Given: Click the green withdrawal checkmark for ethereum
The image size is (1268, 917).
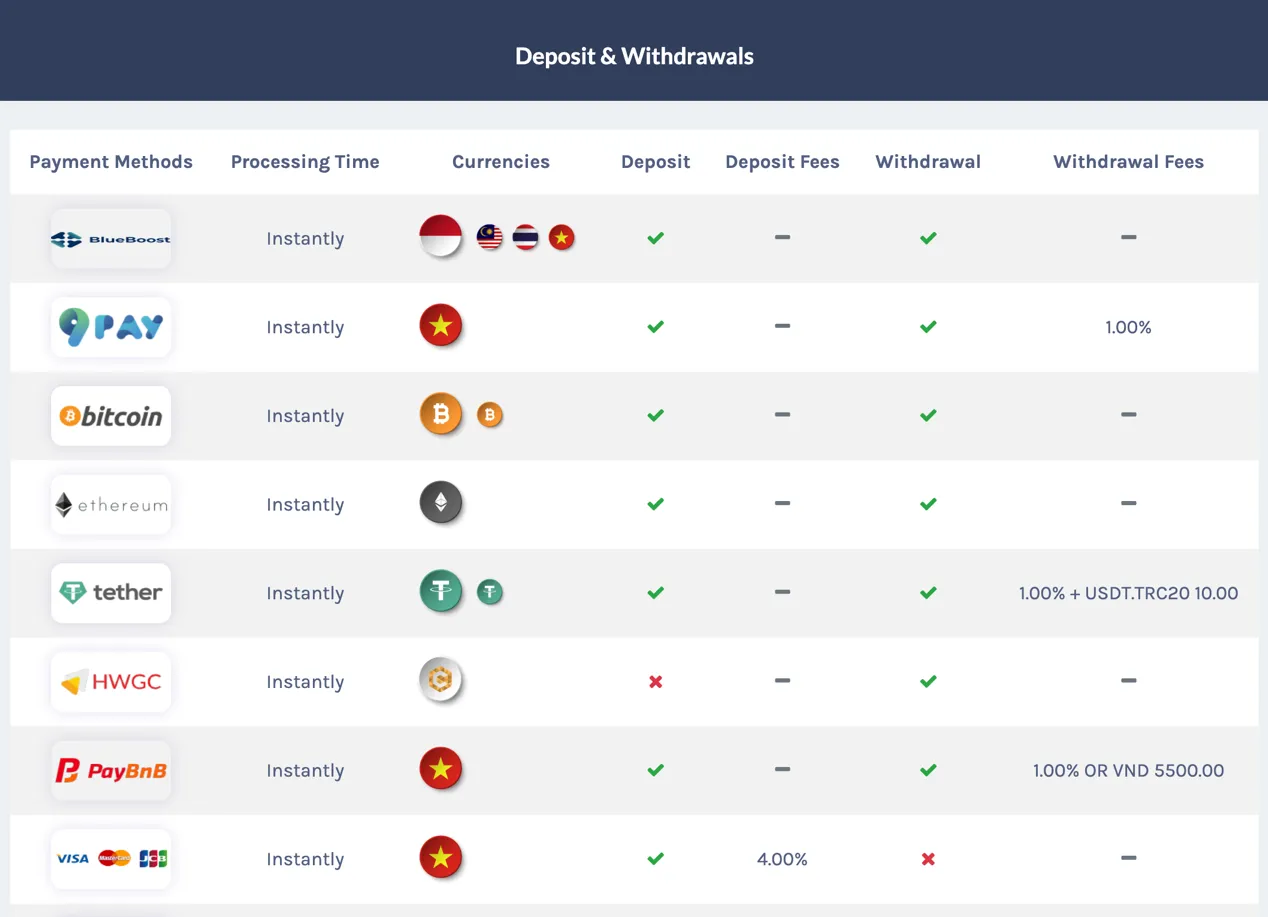Looking at the screenshot, I should [928, 504].
